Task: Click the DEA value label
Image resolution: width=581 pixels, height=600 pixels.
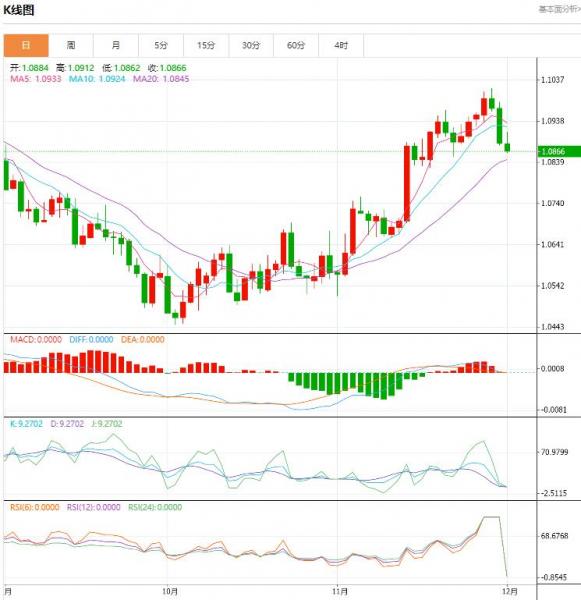Action: (143, 339)
